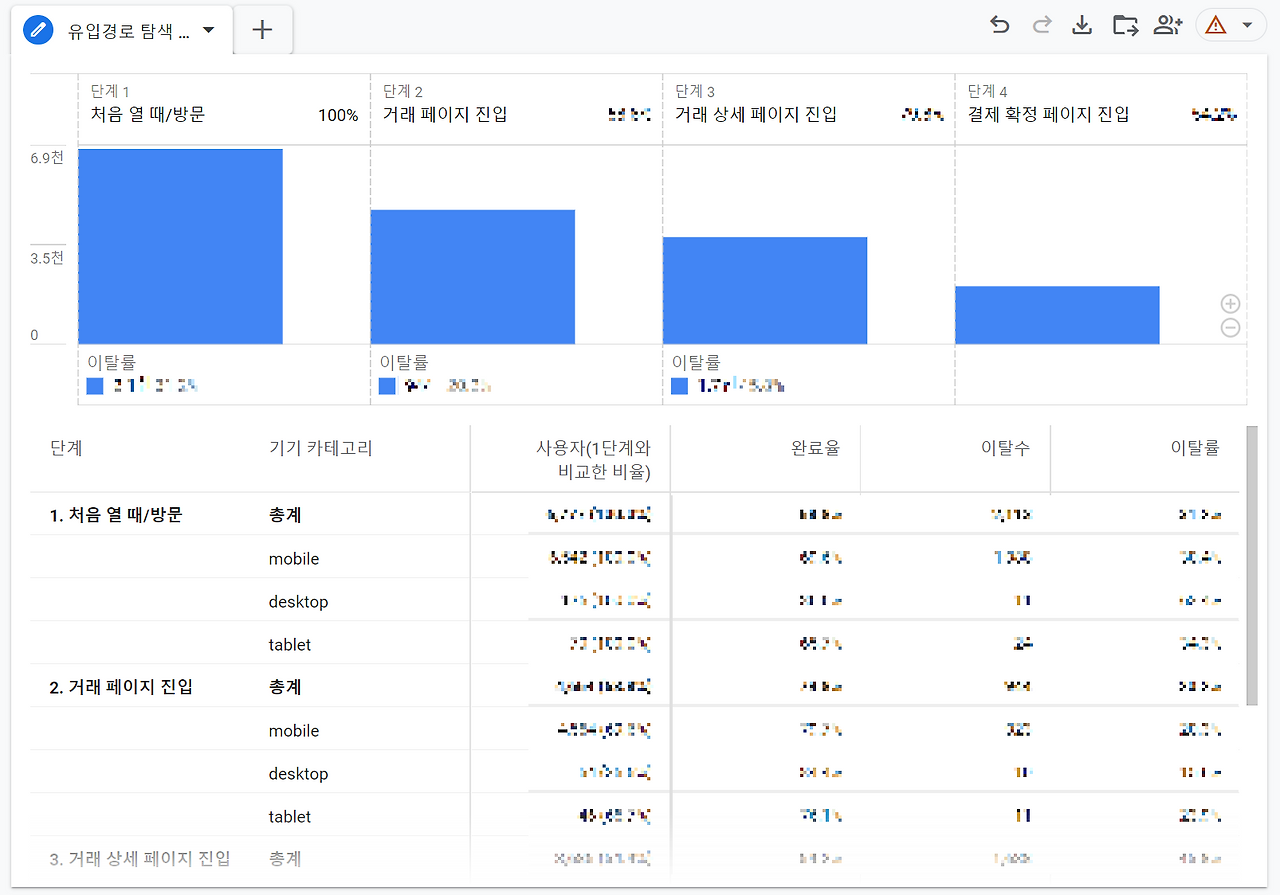1280x895 pixels.
Task: Open the warning notification triangle
Action: 1216,24
